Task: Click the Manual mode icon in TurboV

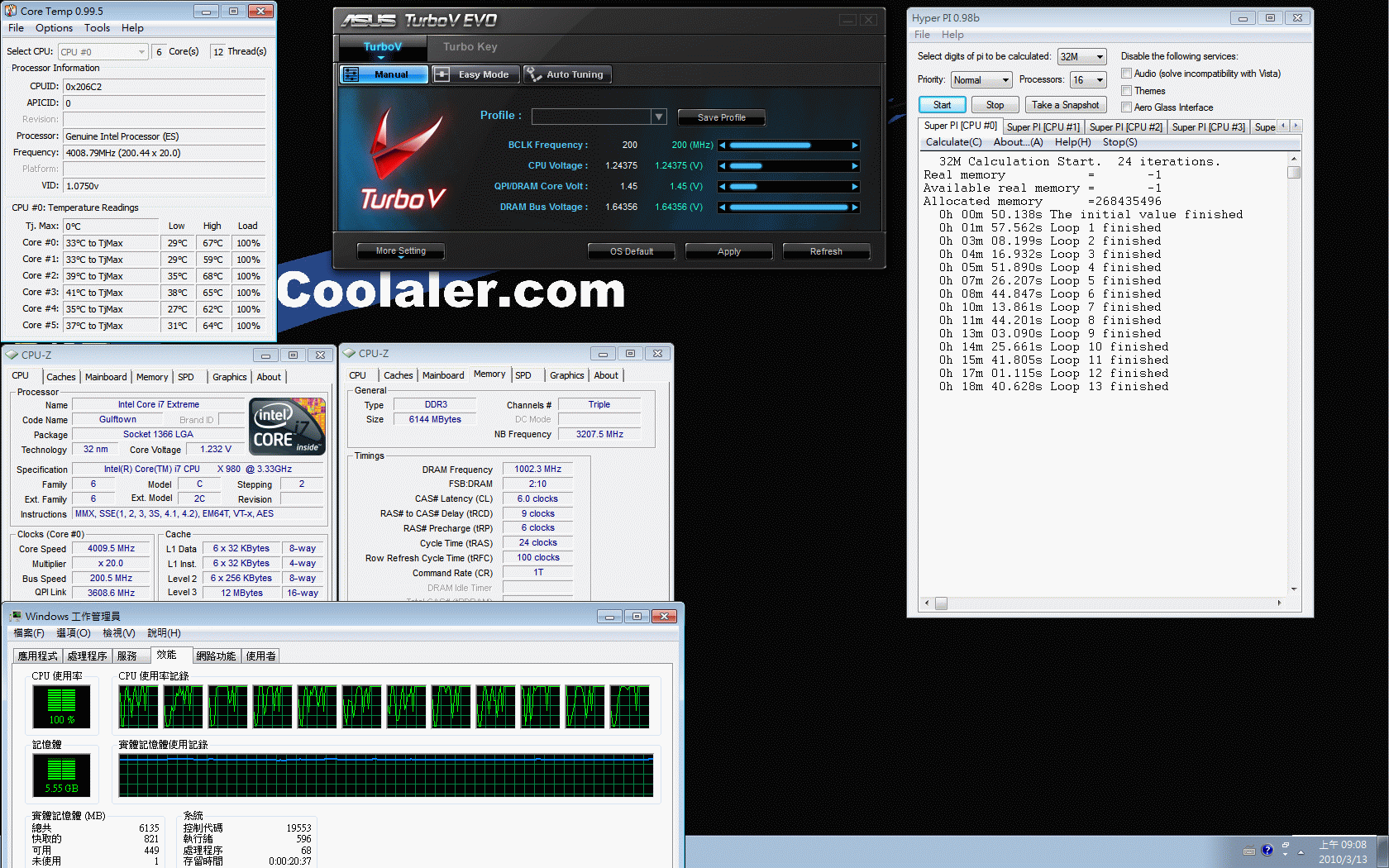Action: 351,74
